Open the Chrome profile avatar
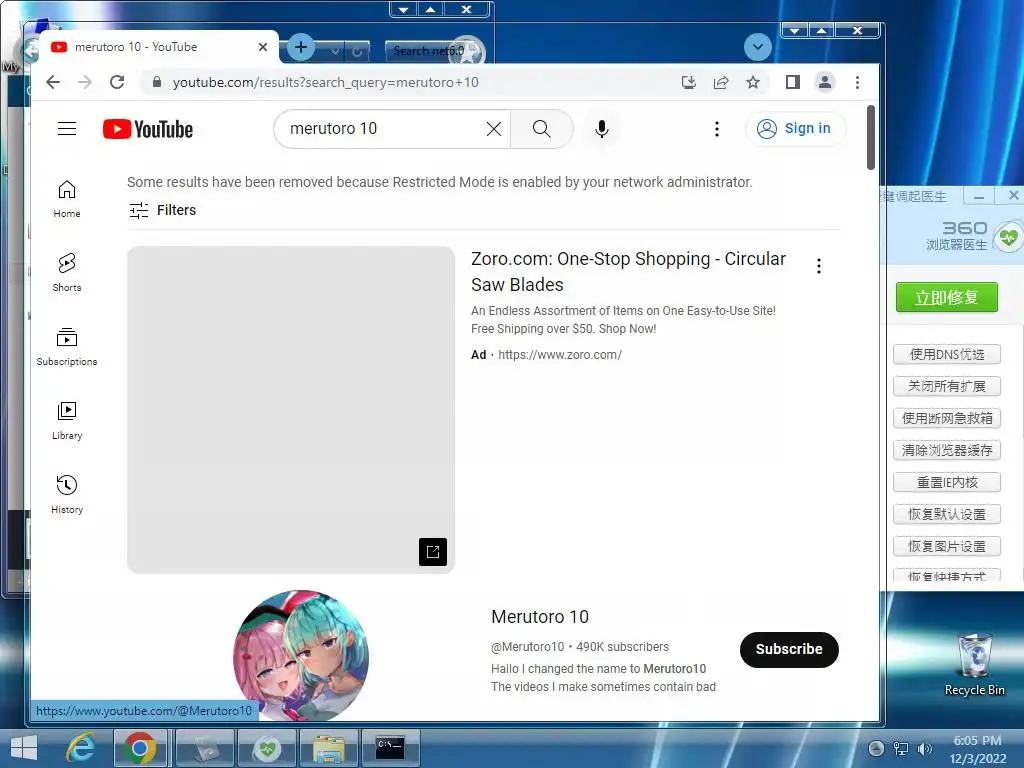 point(825,82)
